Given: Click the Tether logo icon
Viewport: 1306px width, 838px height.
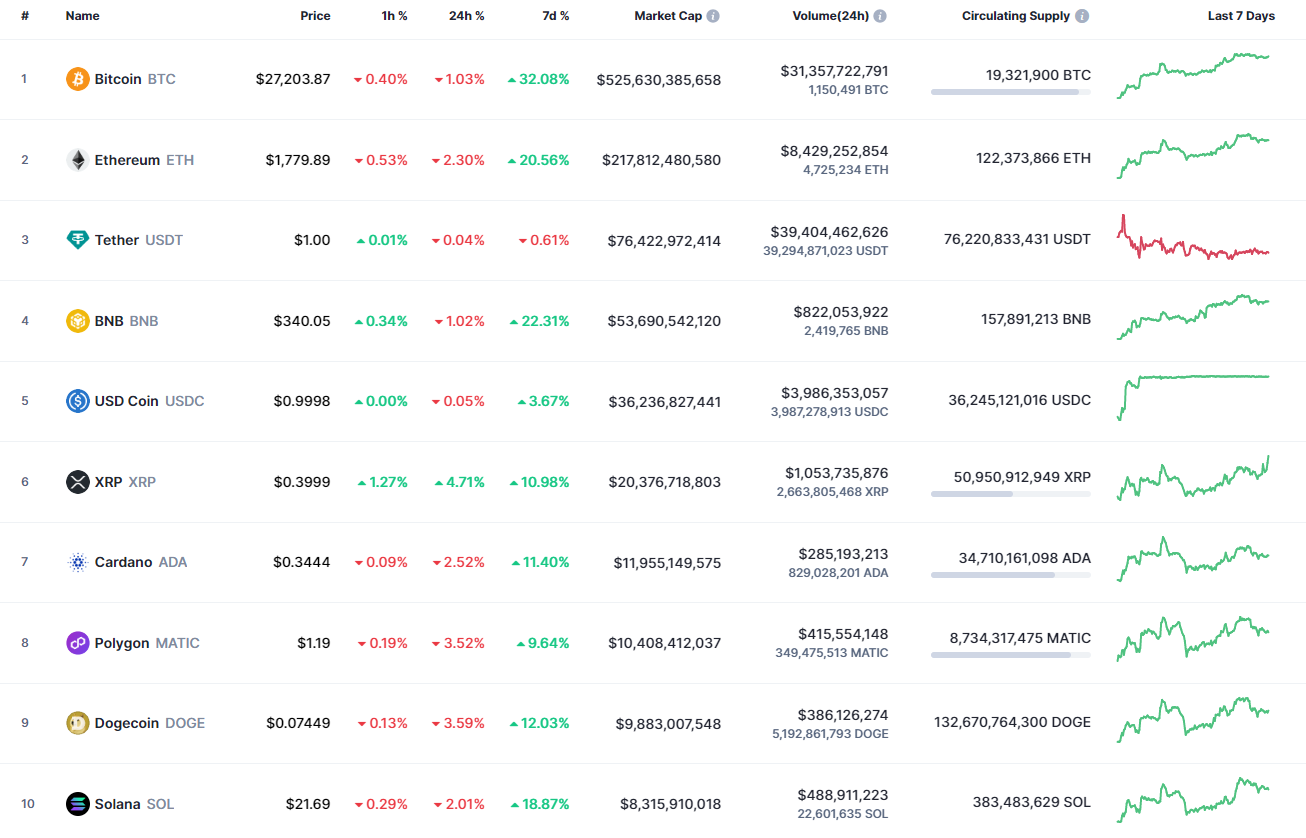Looking at the screenshot, I should tap(77, 240).
